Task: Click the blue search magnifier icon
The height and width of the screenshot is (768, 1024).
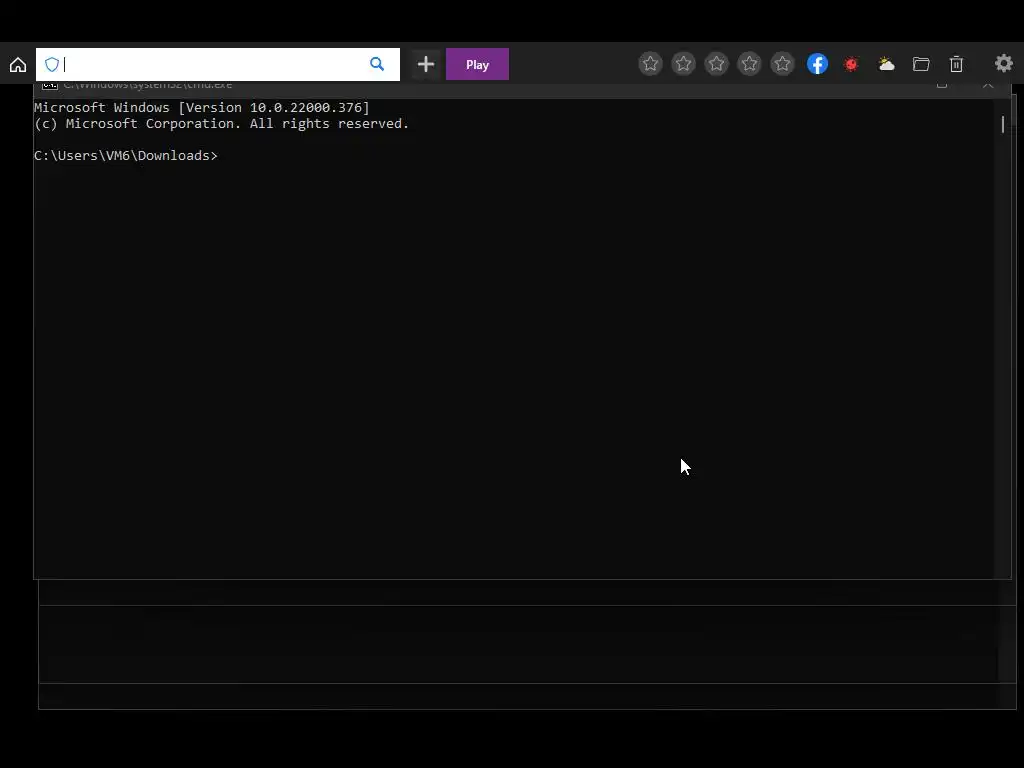Action: 377,63
